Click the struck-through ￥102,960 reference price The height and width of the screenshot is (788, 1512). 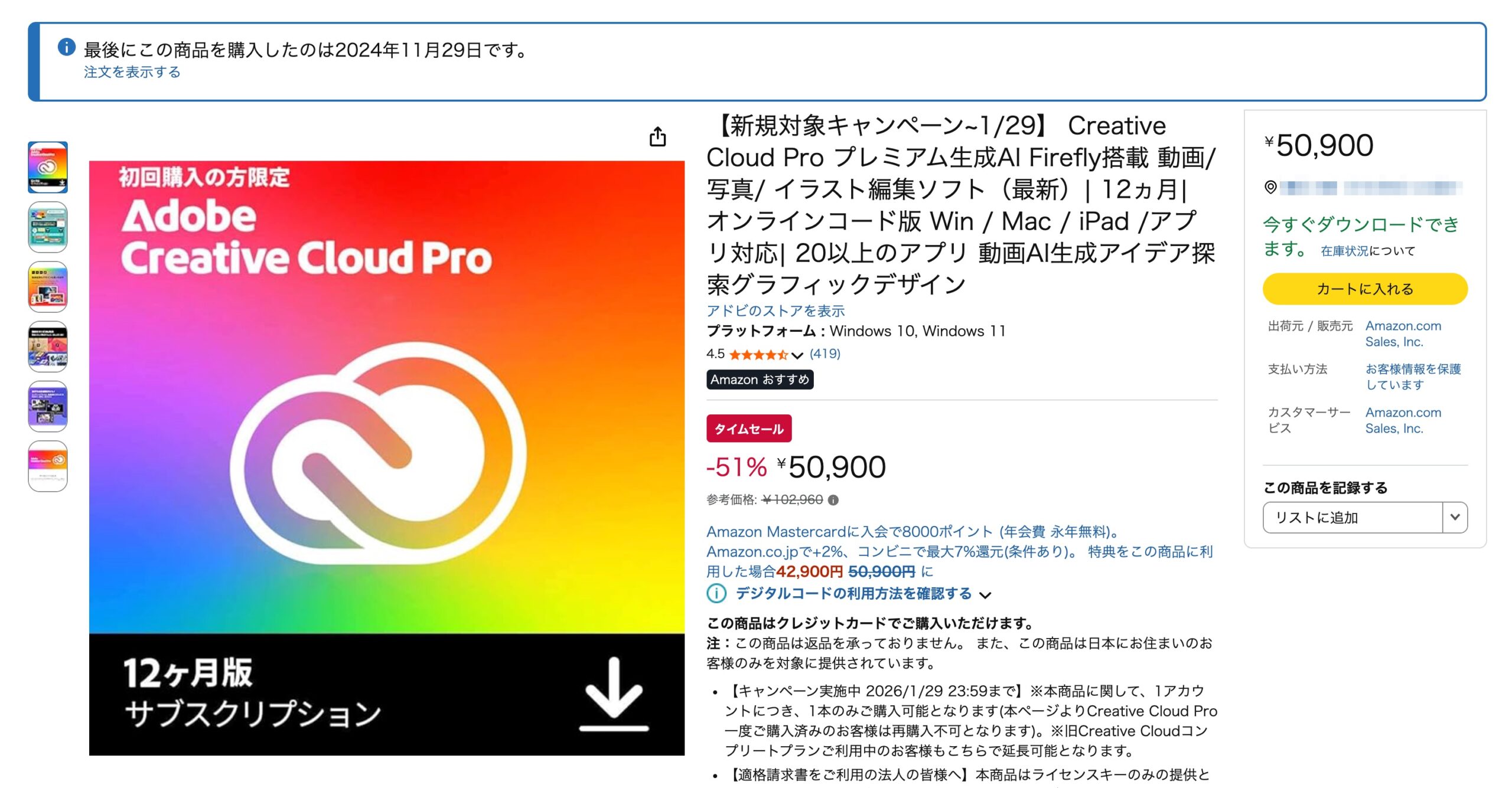click(x=792, y=500)
